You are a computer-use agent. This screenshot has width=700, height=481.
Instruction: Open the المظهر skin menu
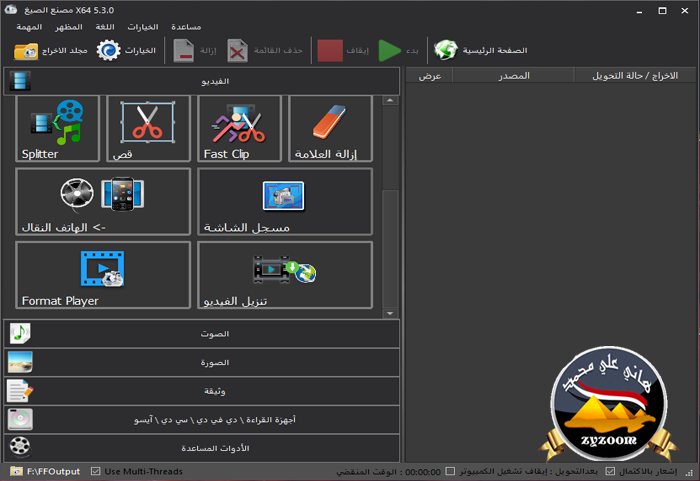point(69,27)
